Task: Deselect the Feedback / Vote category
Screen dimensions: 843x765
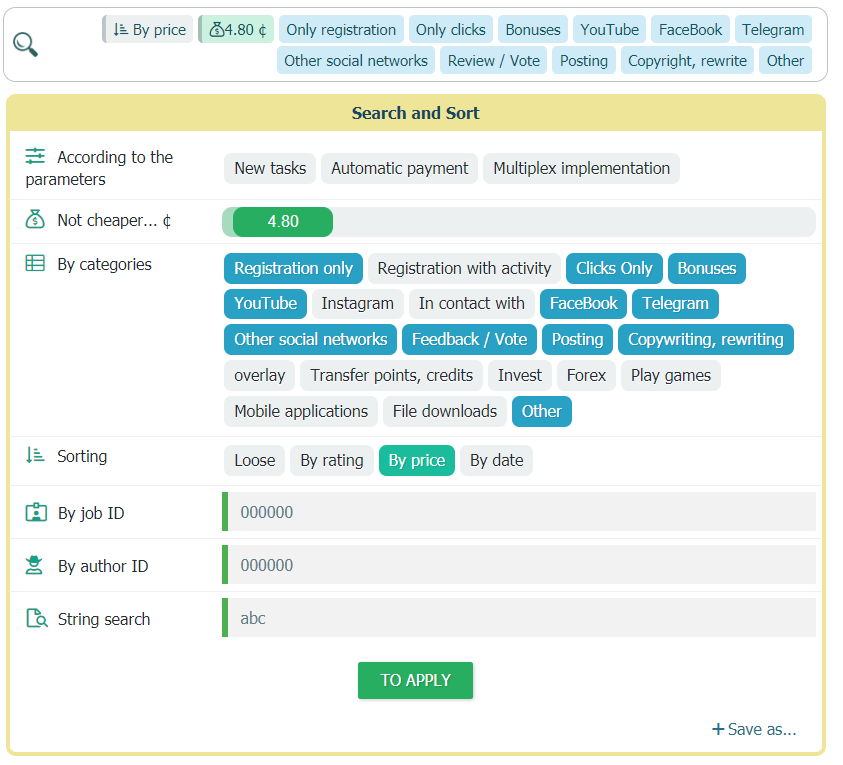Action: pyautogui.click(x=469, y=340)
